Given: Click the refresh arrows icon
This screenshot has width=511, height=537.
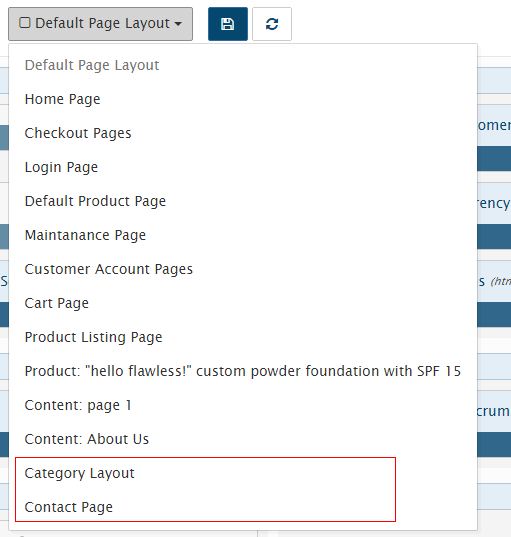Looking at the screenshot, I should [272, 24].
